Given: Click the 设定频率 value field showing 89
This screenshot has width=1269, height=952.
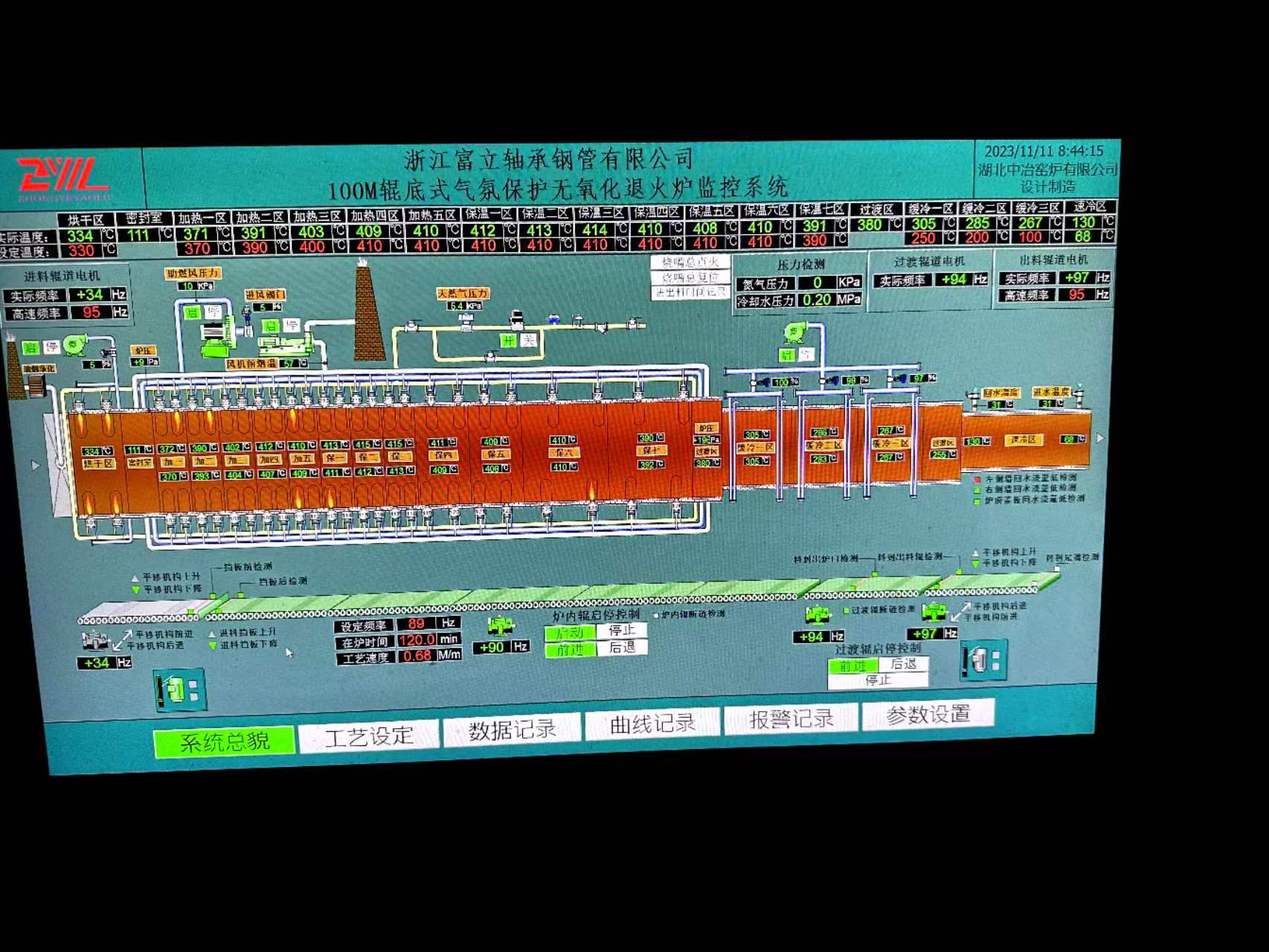Looking at the screenshot, I should (417, 624).
